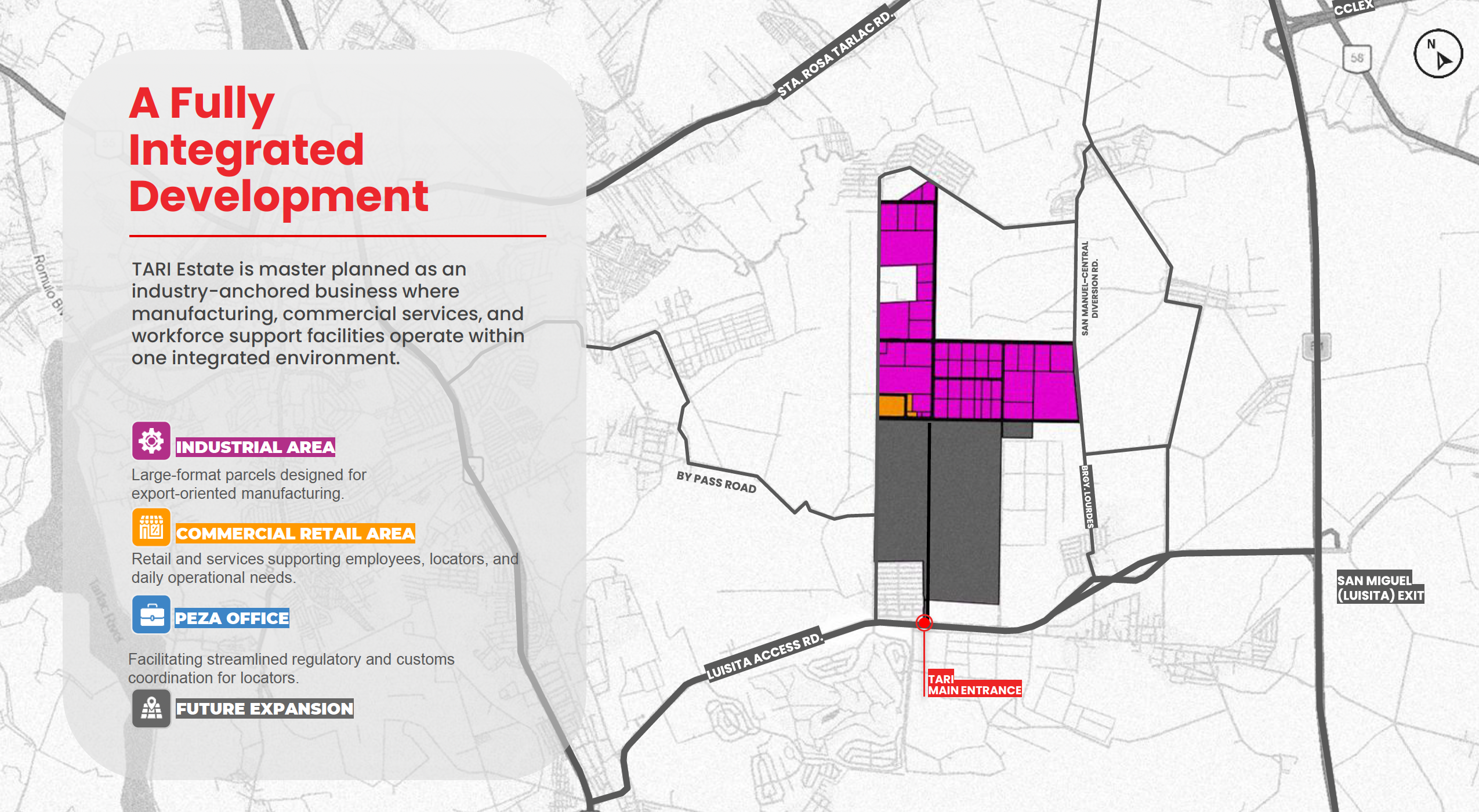Click the blue PEZA Office briefcase icon
1479x812 pixels.
[x=151, y=614]
